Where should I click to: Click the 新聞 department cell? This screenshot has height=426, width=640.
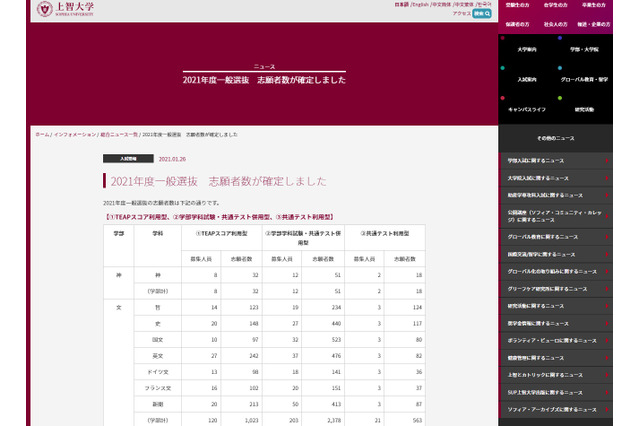coord(158,404)
